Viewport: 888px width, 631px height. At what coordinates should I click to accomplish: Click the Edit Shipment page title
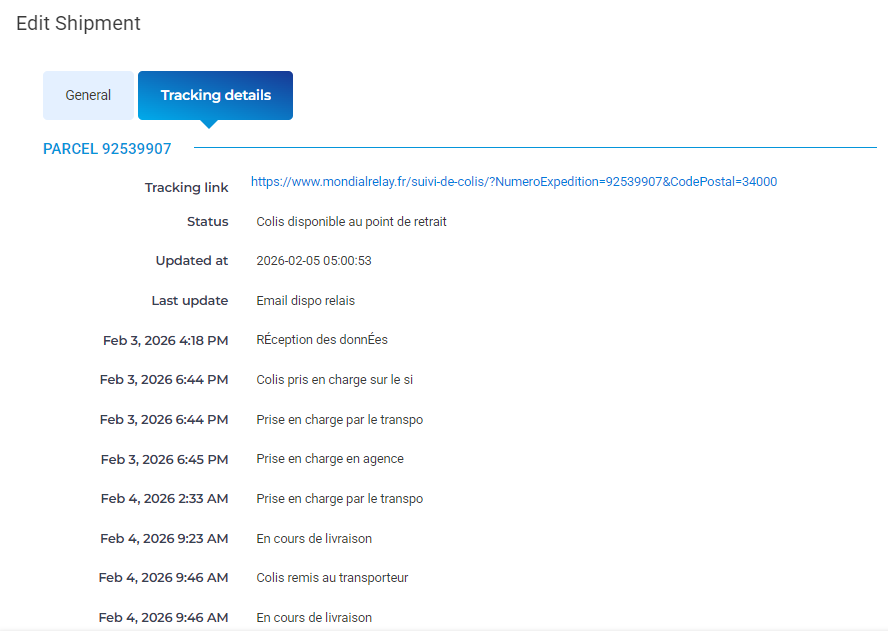click(x=78, y=23)
